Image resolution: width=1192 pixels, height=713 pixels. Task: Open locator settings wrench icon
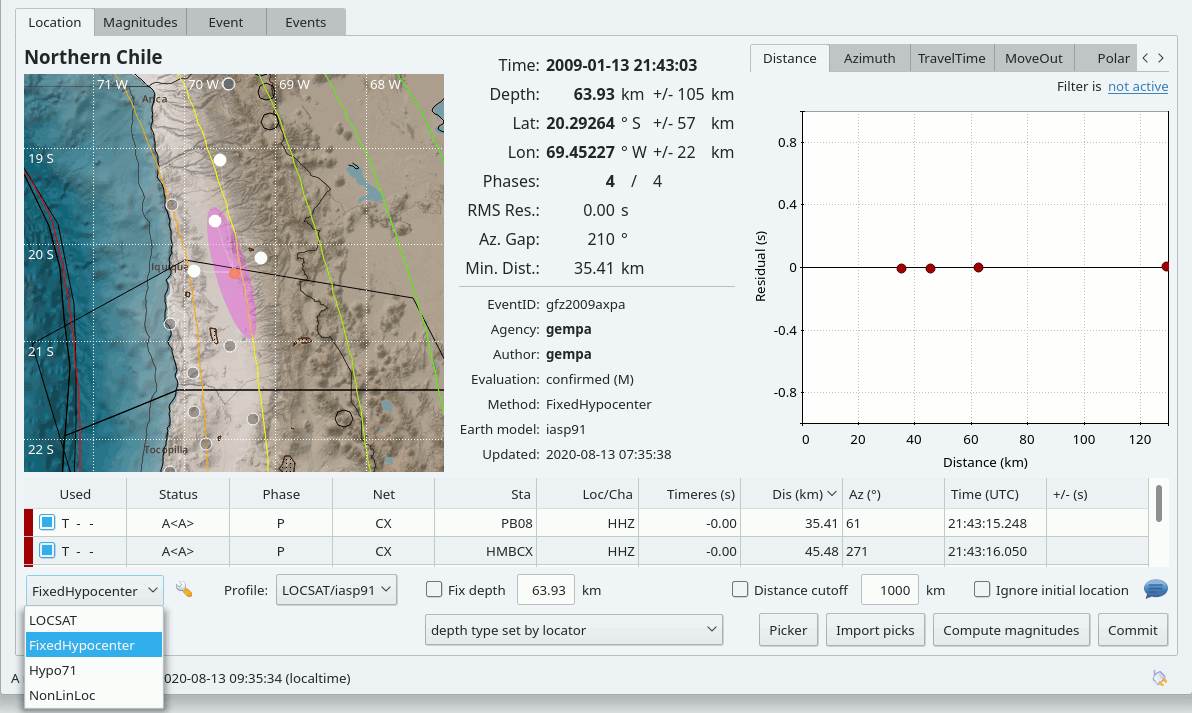183,590
